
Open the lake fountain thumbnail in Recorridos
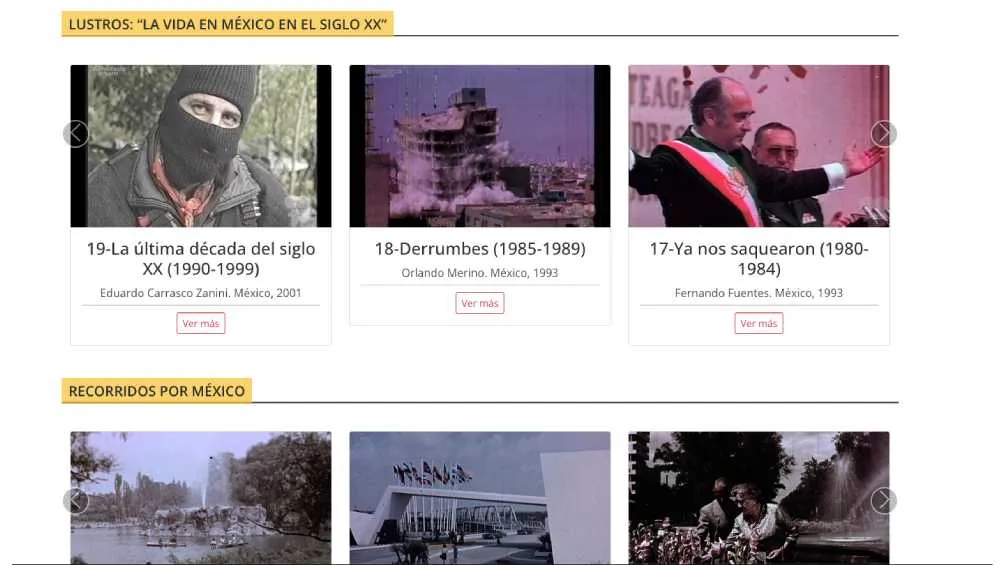point(201,498)
